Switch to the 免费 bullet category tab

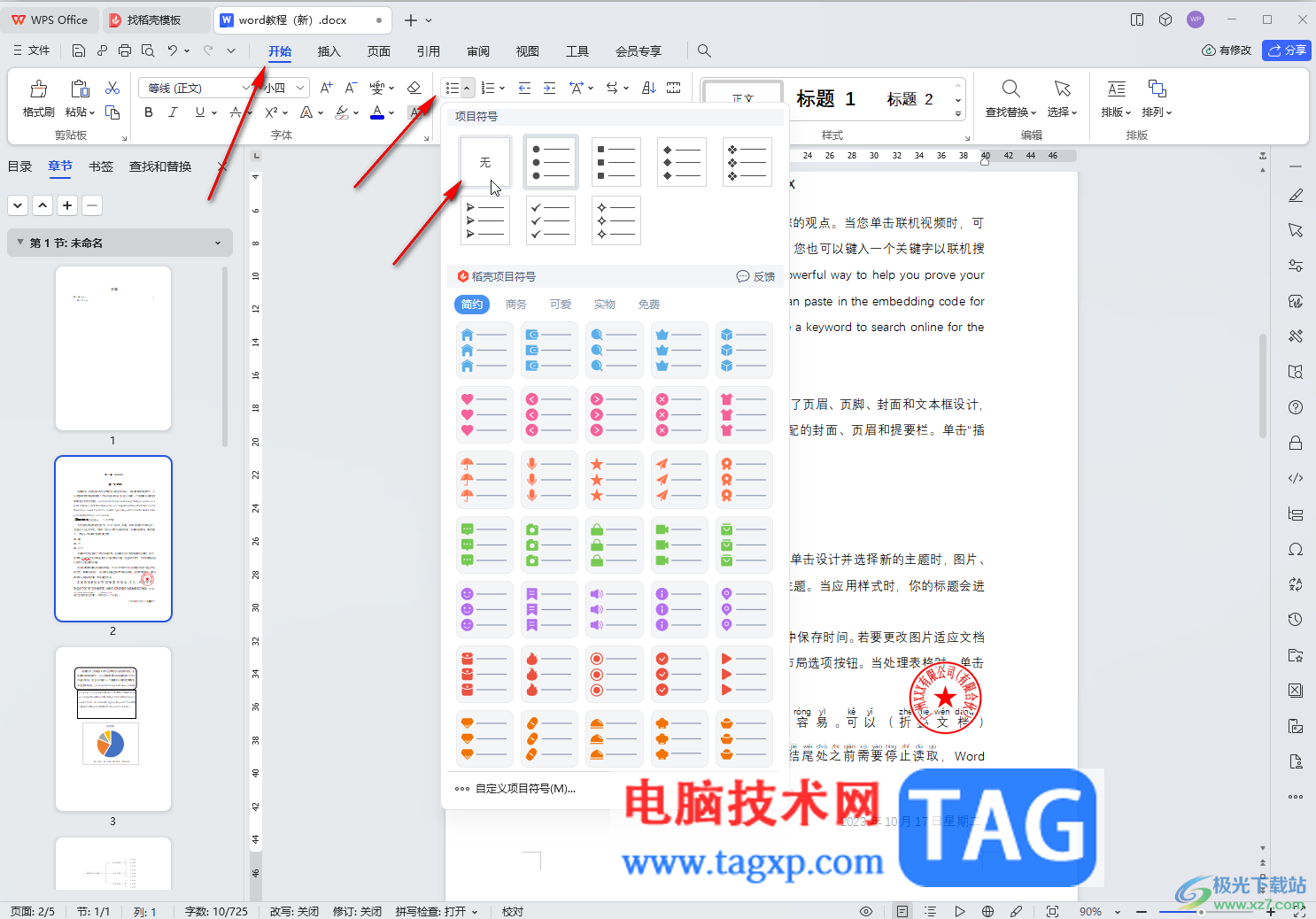coord(649,305)
